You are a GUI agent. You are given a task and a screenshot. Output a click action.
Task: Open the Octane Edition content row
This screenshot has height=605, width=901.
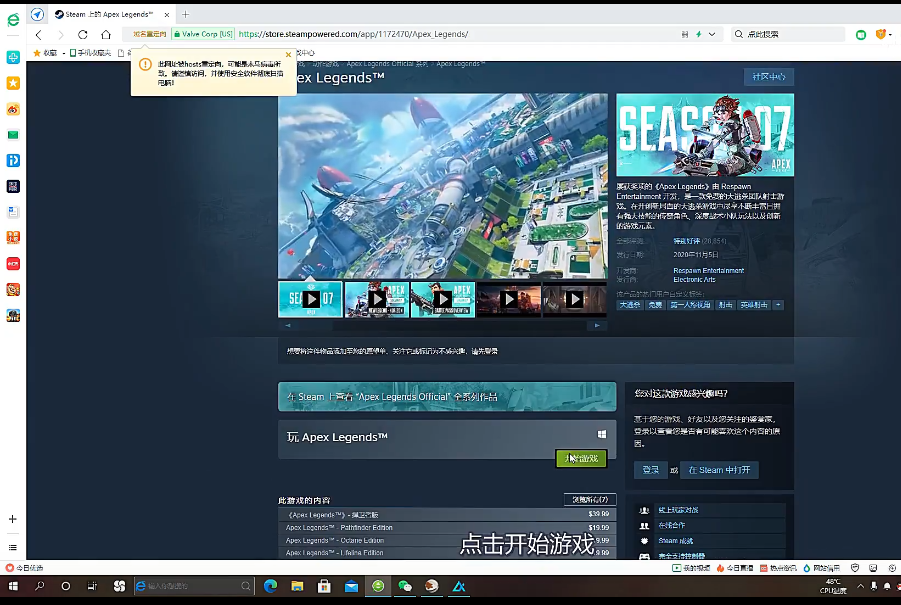tap(447, 540)
